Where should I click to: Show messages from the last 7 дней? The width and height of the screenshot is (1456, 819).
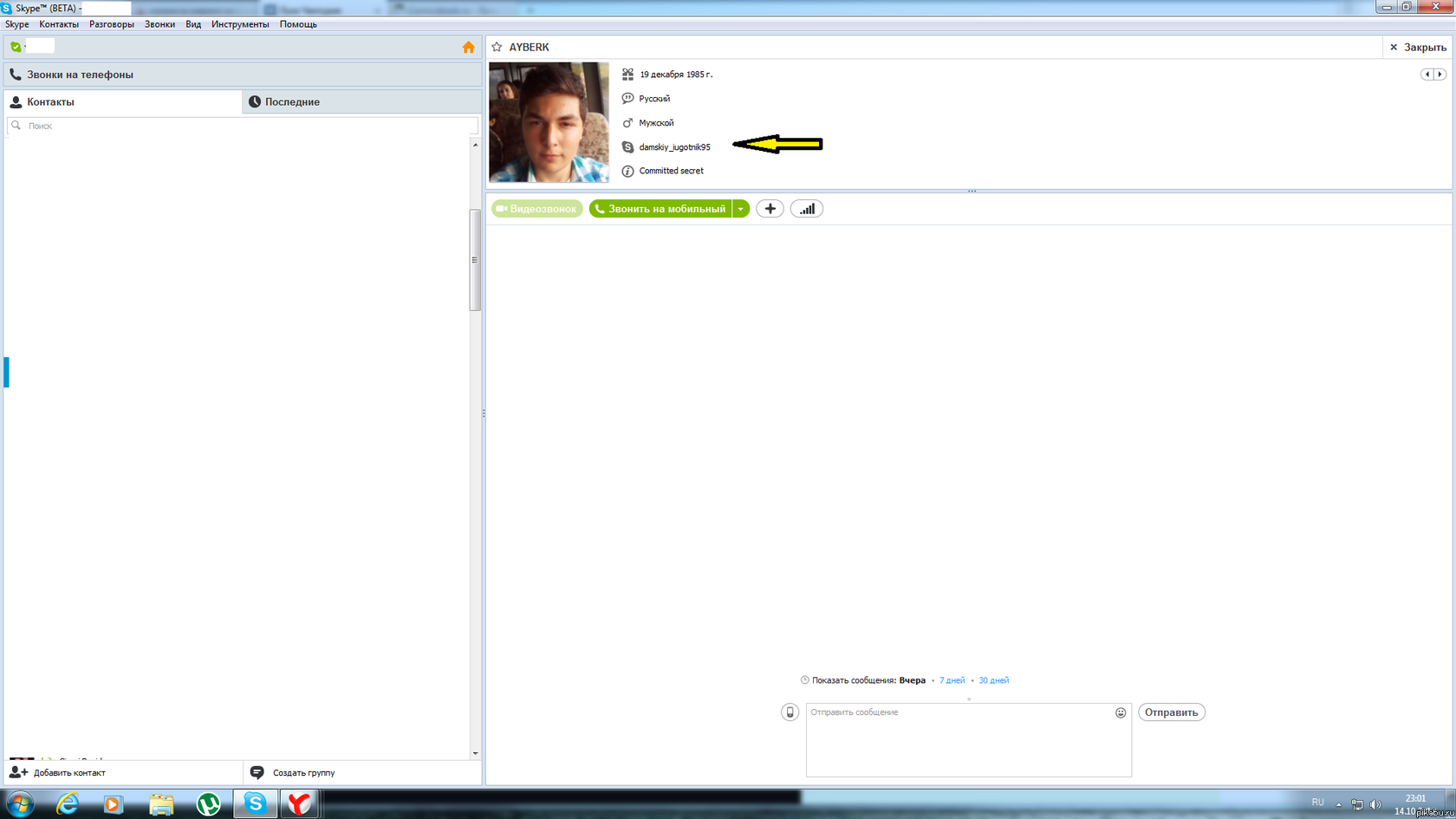click(952, 680)
